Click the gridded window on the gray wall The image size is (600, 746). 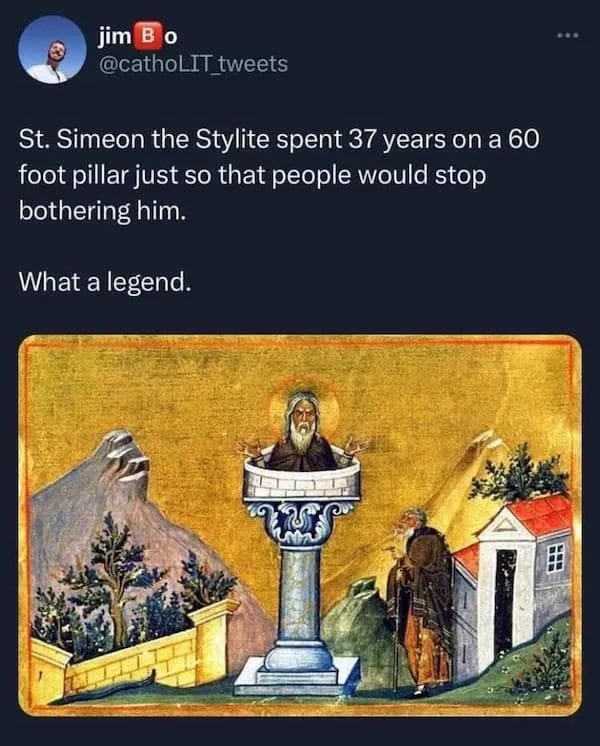[555, 557]
